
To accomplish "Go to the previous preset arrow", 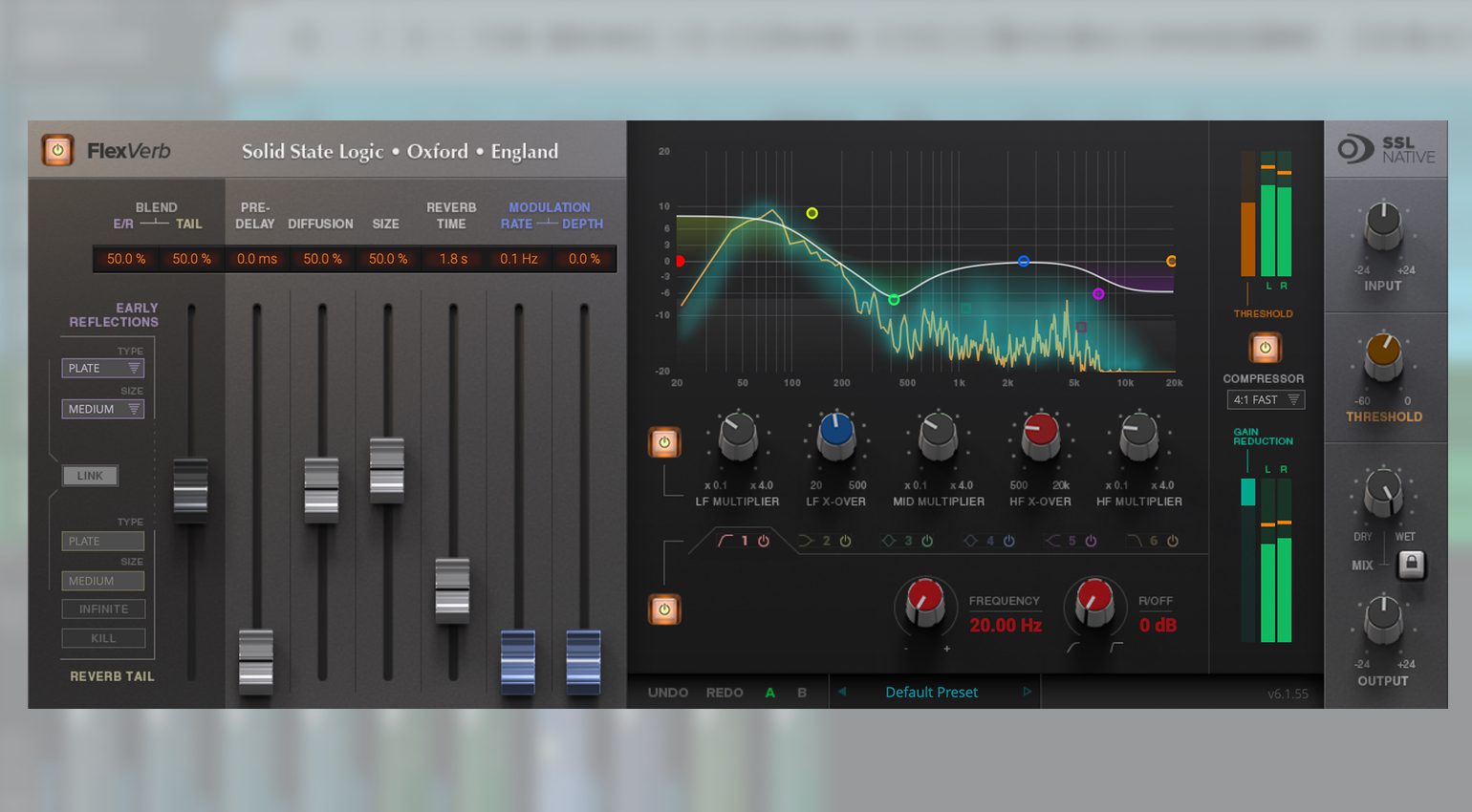I will click(842, 692).
